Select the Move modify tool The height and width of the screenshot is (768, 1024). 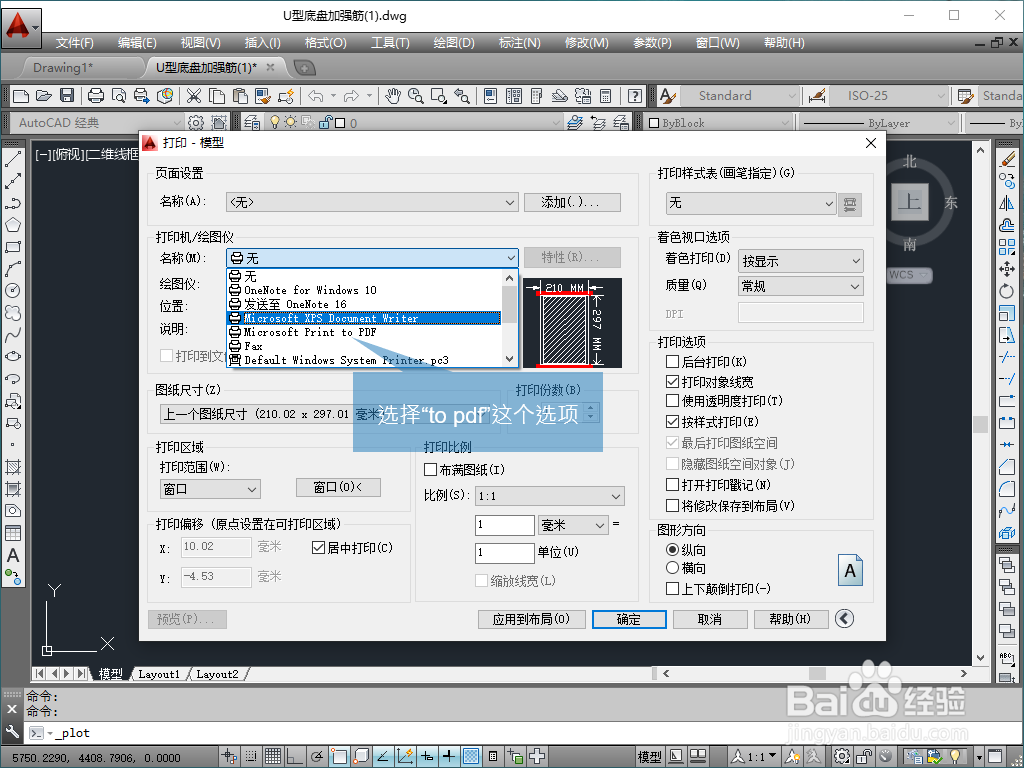pos(1007,268)
